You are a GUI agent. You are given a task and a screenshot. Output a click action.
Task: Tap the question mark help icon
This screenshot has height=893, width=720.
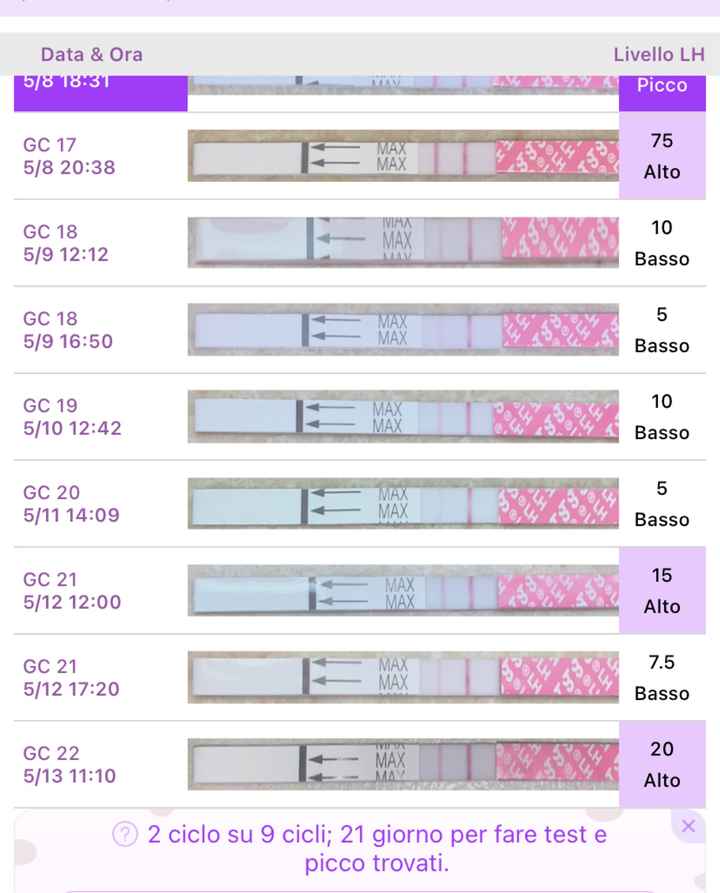point(125,835)
